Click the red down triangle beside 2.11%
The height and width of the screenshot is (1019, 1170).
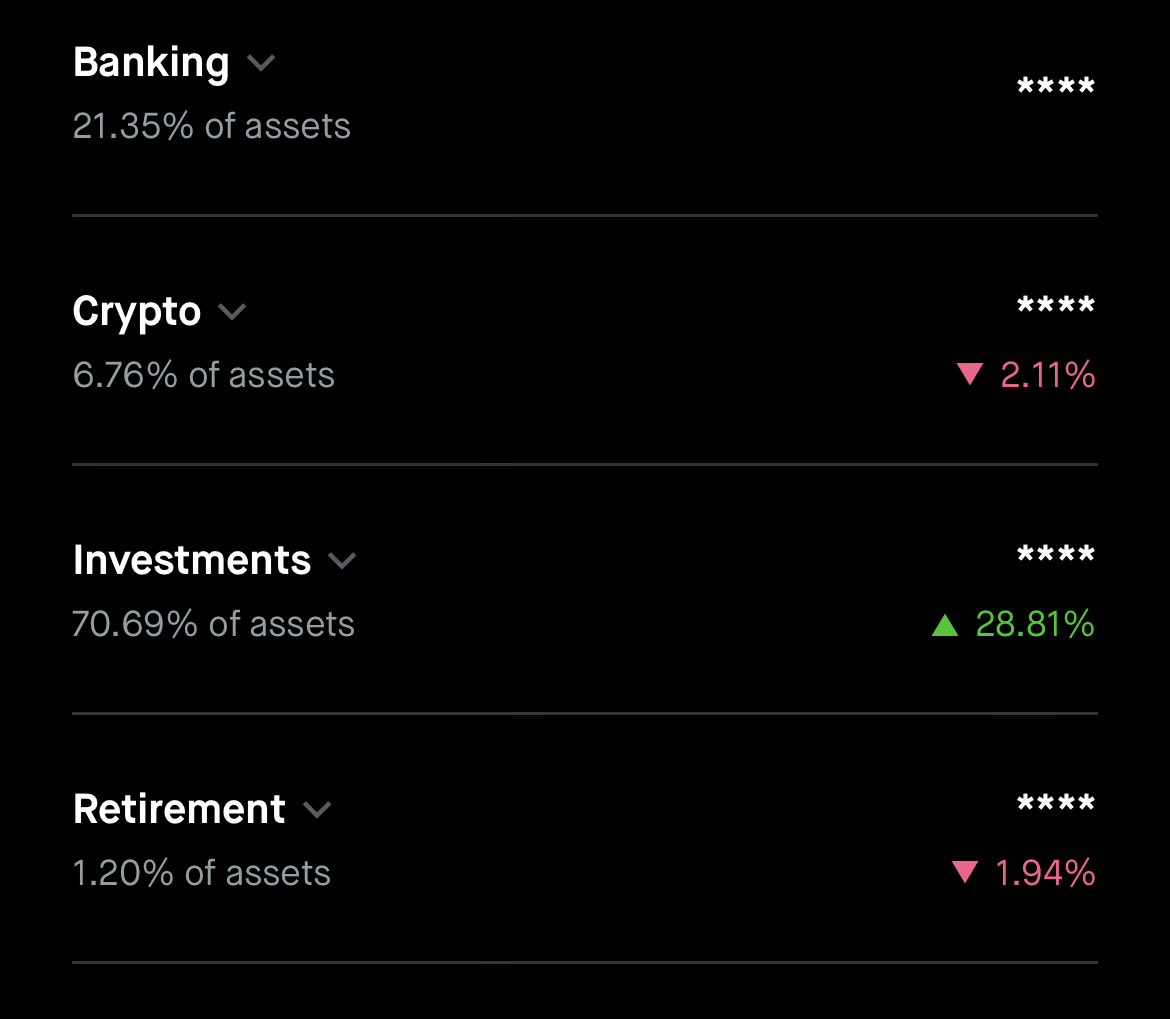coord(970,374)
